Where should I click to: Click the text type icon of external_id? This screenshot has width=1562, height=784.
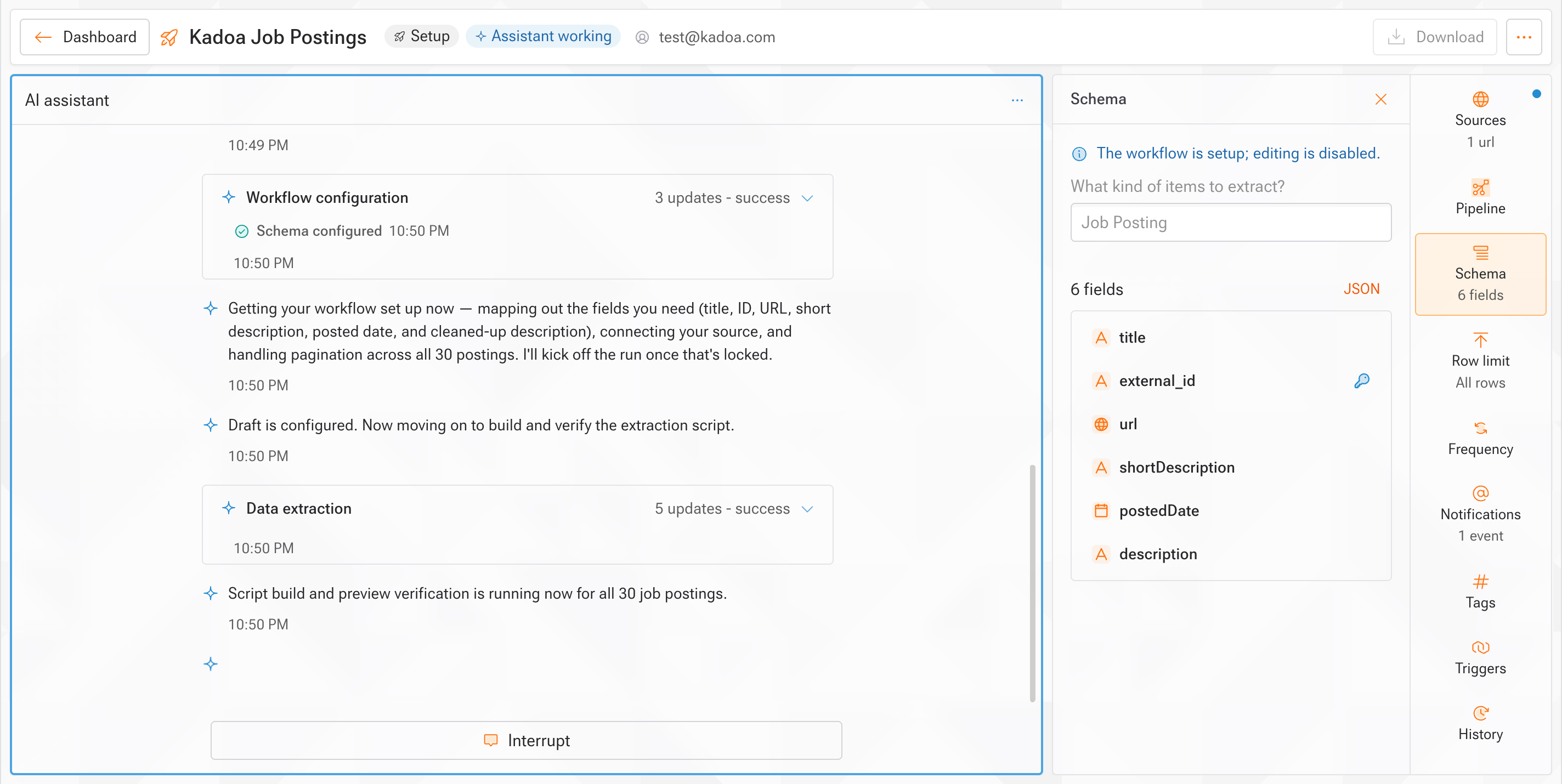[1101, 381]
